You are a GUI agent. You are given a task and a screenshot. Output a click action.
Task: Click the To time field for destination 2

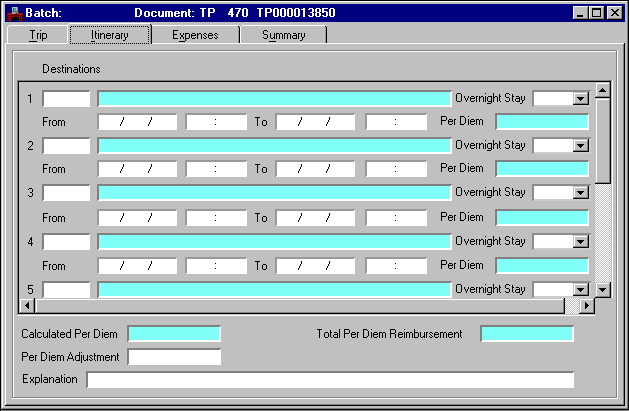point(396,169)
